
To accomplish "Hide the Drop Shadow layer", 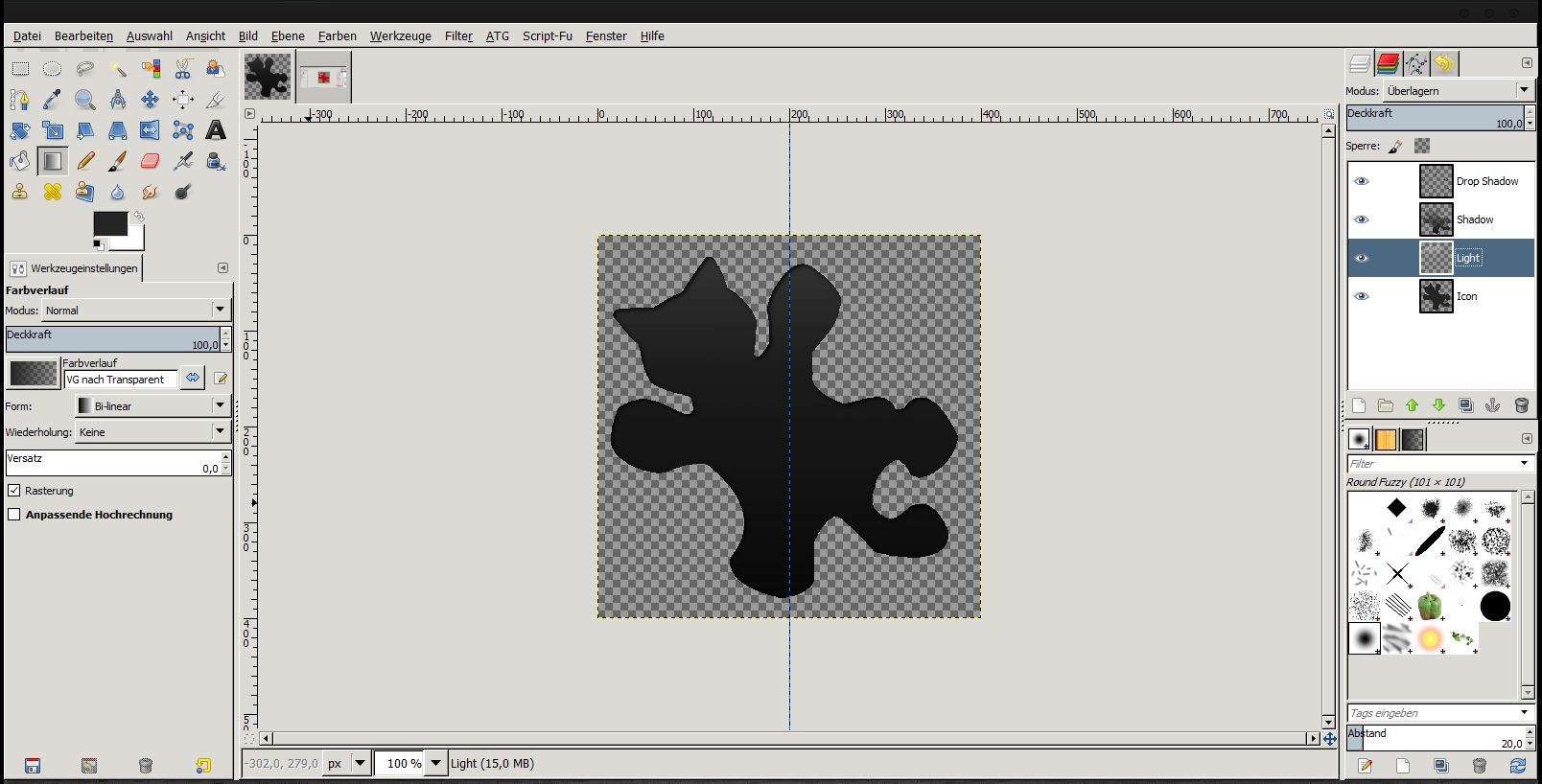I will [1361, 181].
